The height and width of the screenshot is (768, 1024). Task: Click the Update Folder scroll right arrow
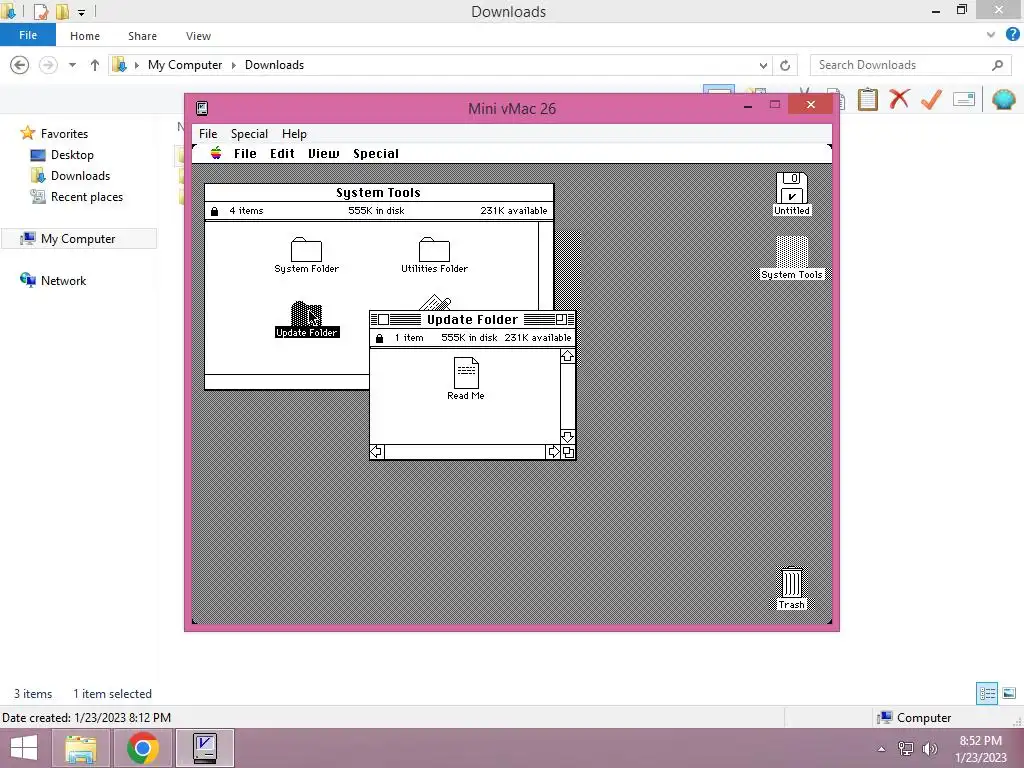(553, 452)
